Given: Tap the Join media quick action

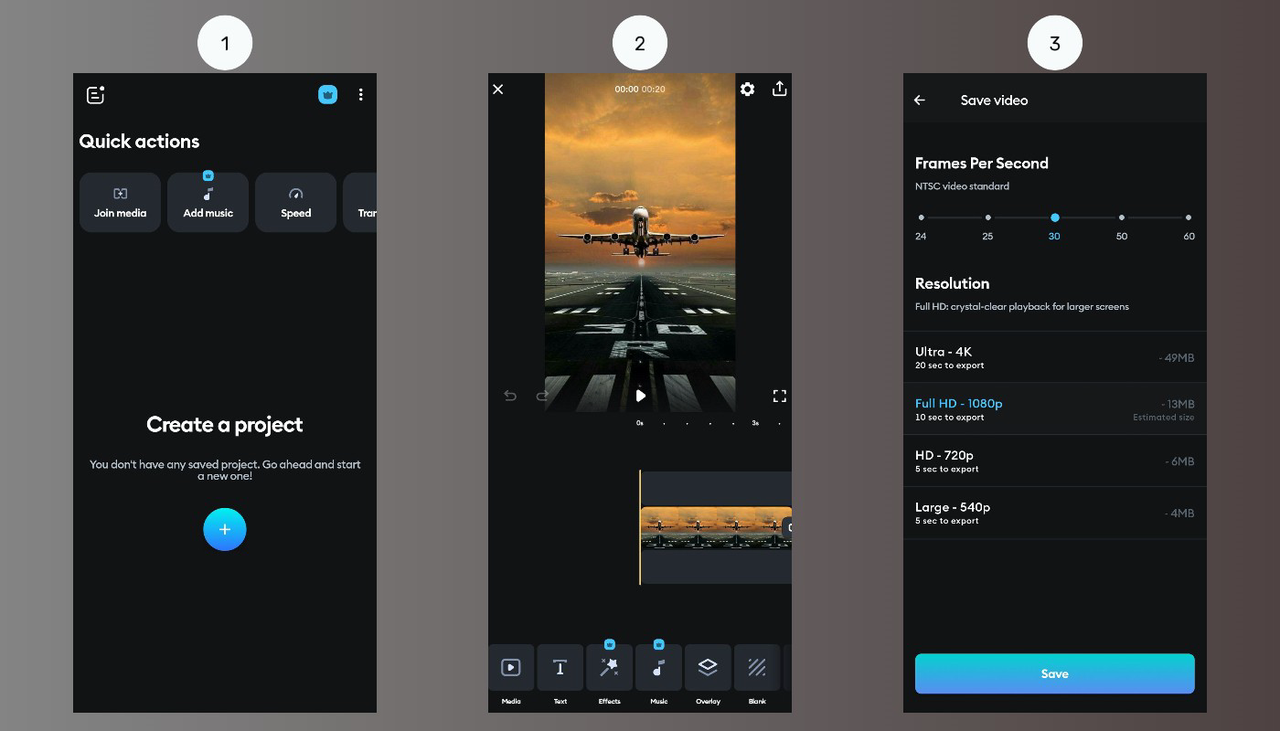Looking at the screenshot, I should (119, 202).
